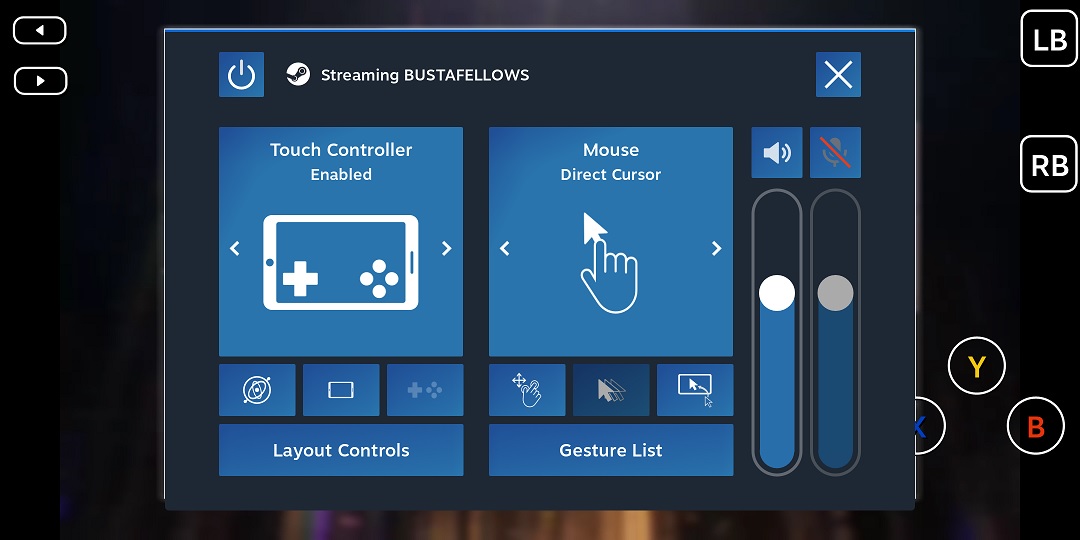Toggle the screen-with-cursor icon
The width and height of the screenshot is (1080, 540).
[x=695, y=390]
